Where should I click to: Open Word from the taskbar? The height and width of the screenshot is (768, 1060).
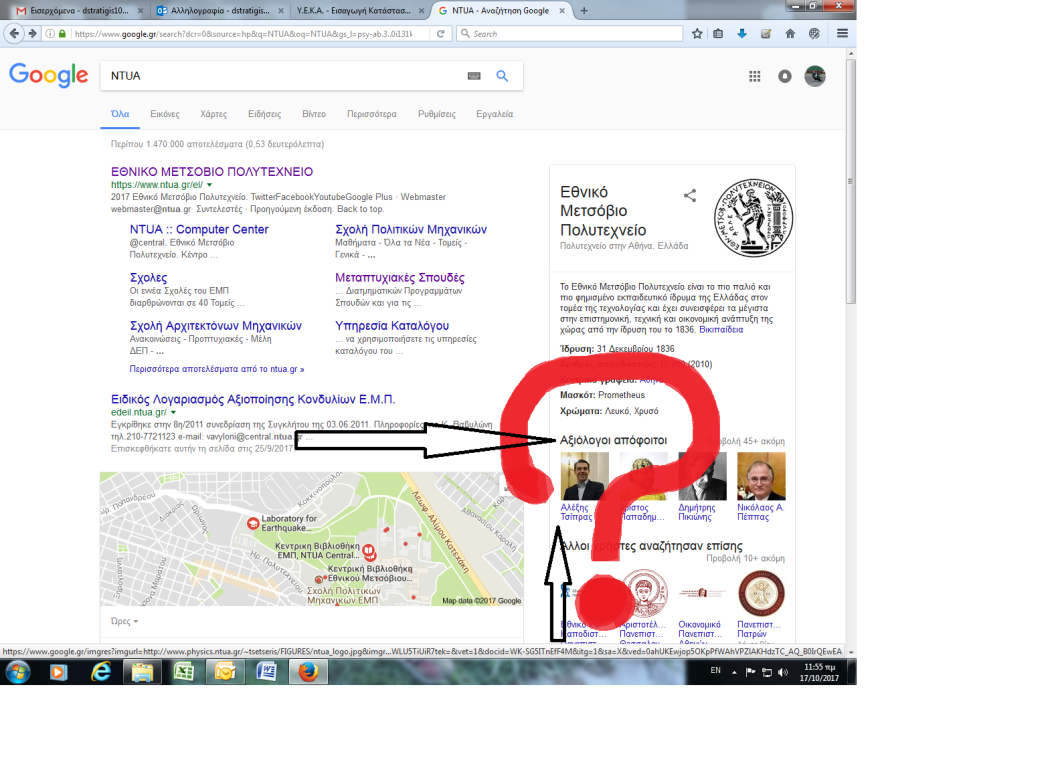[x=266, y=672]
